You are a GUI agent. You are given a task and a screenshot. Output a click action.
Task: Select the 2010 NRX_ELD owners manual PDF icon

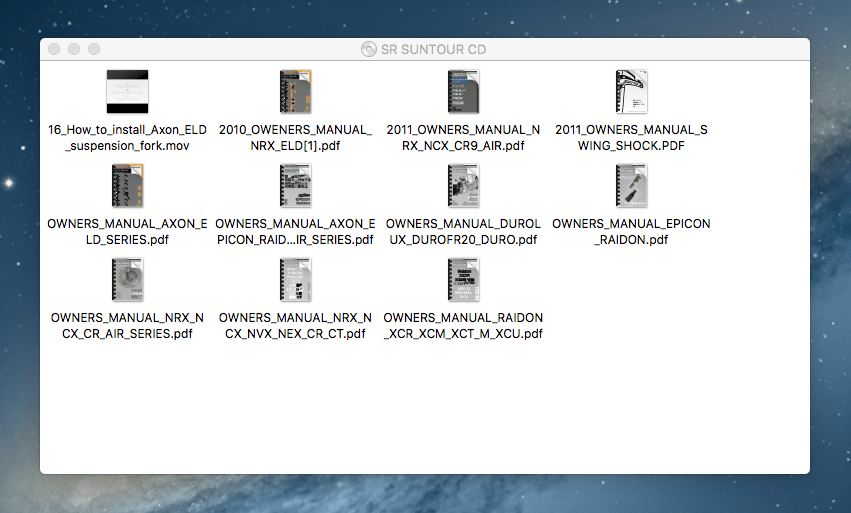point(295,92)
